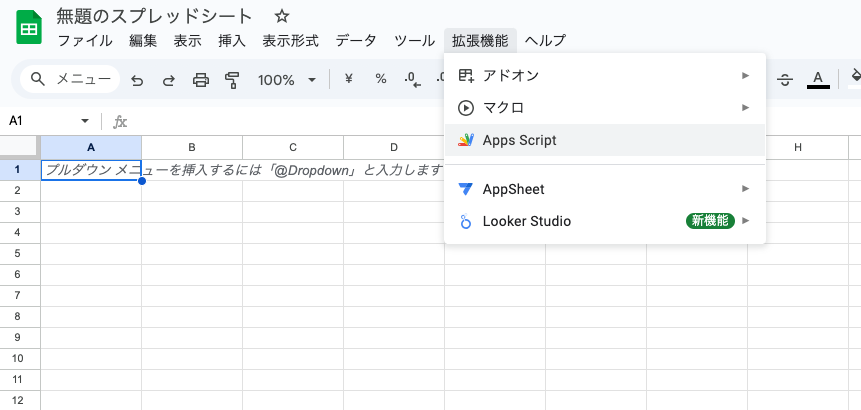The width and height of the screenshot is (861, 410).
Task: Select the paint format tool
Action: tap(232, 80)
